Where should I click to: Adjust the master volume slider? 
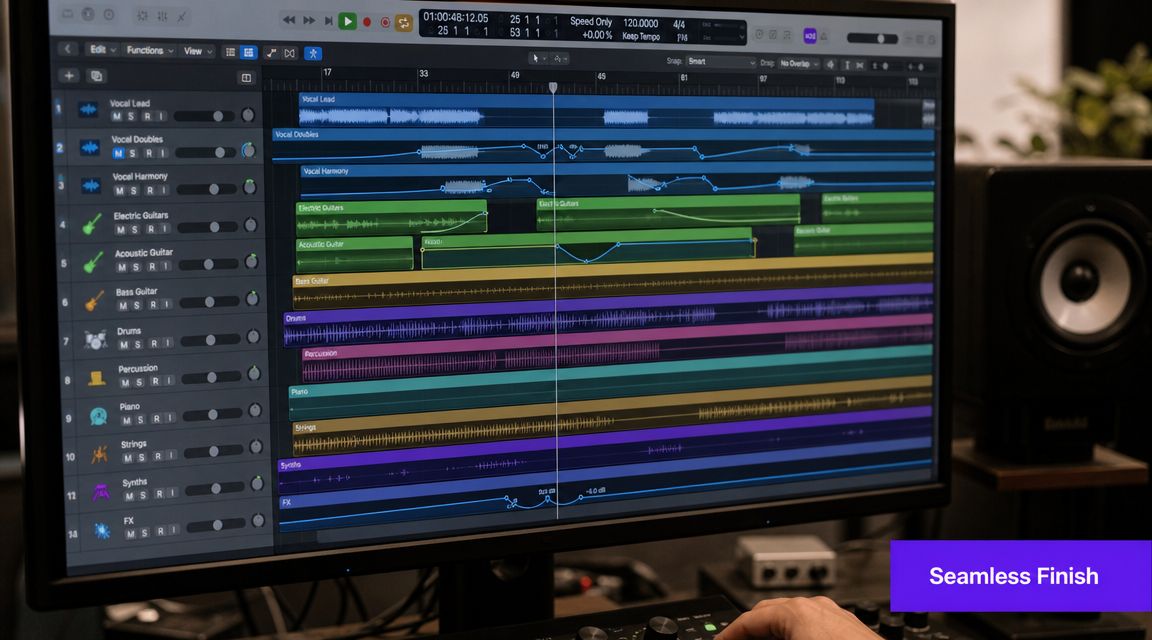tap(871, 38)
